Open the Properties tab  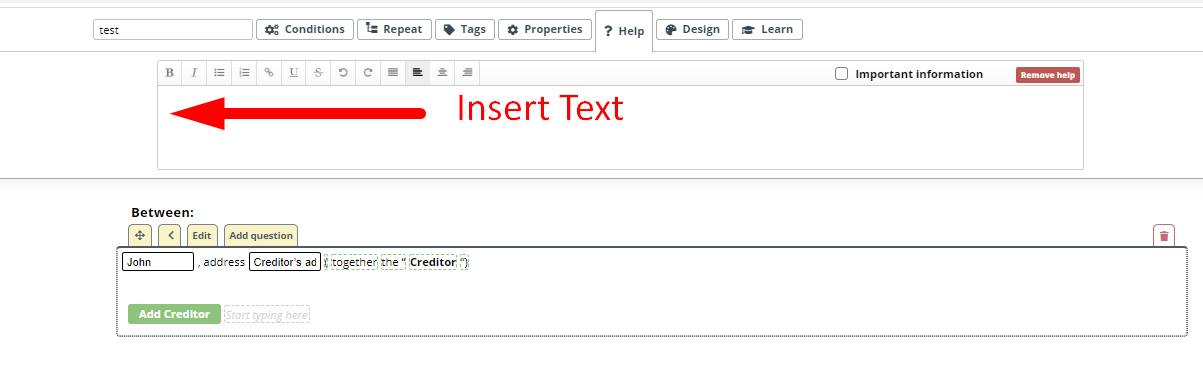[544, 30]
